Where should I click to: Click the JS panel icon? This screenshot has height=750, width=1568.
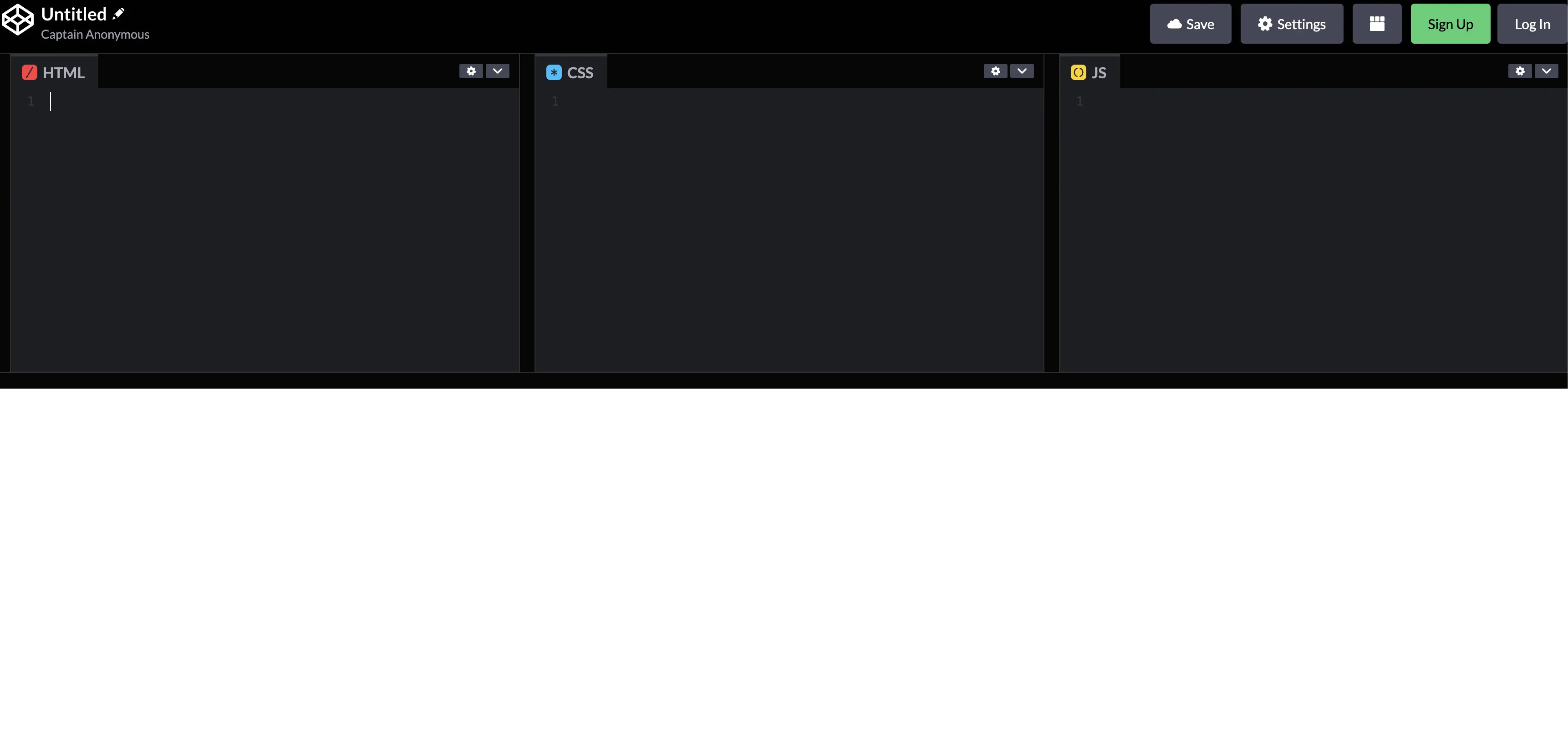tap(1078, 71)
